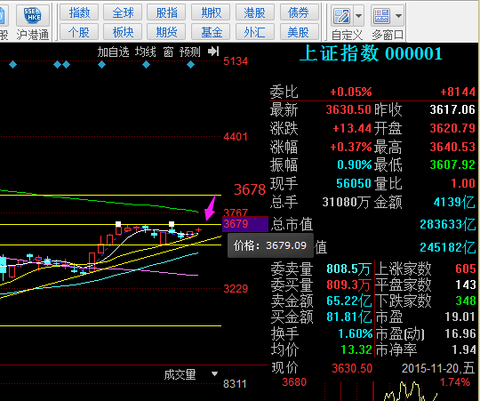Click the 上涨家数 value 605

pos(466,269)
